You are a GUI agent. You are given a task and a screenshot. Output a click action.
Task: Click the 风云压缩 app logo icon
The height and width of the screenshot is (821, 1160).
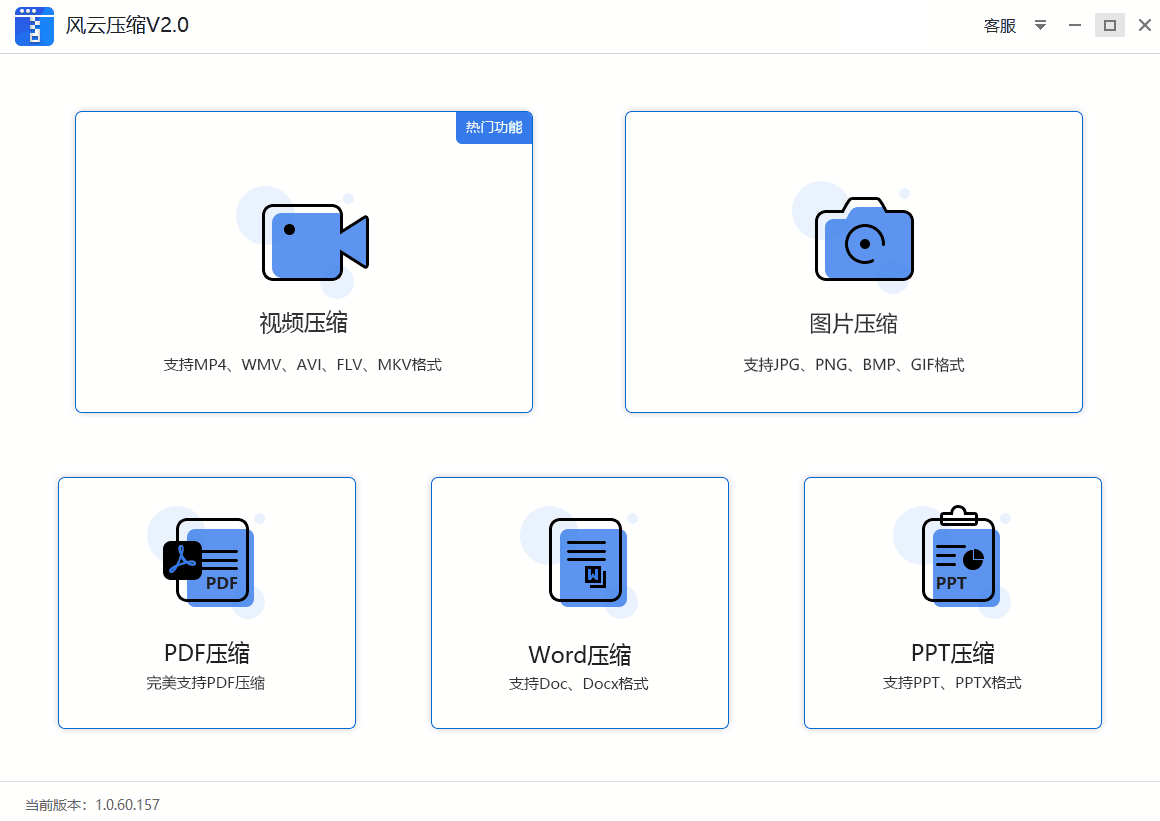click(34, 25)
